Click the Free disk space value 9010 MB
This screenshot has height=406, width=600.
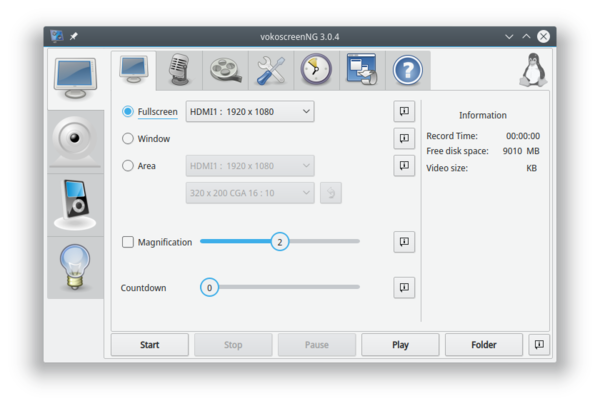coord(521,151)
